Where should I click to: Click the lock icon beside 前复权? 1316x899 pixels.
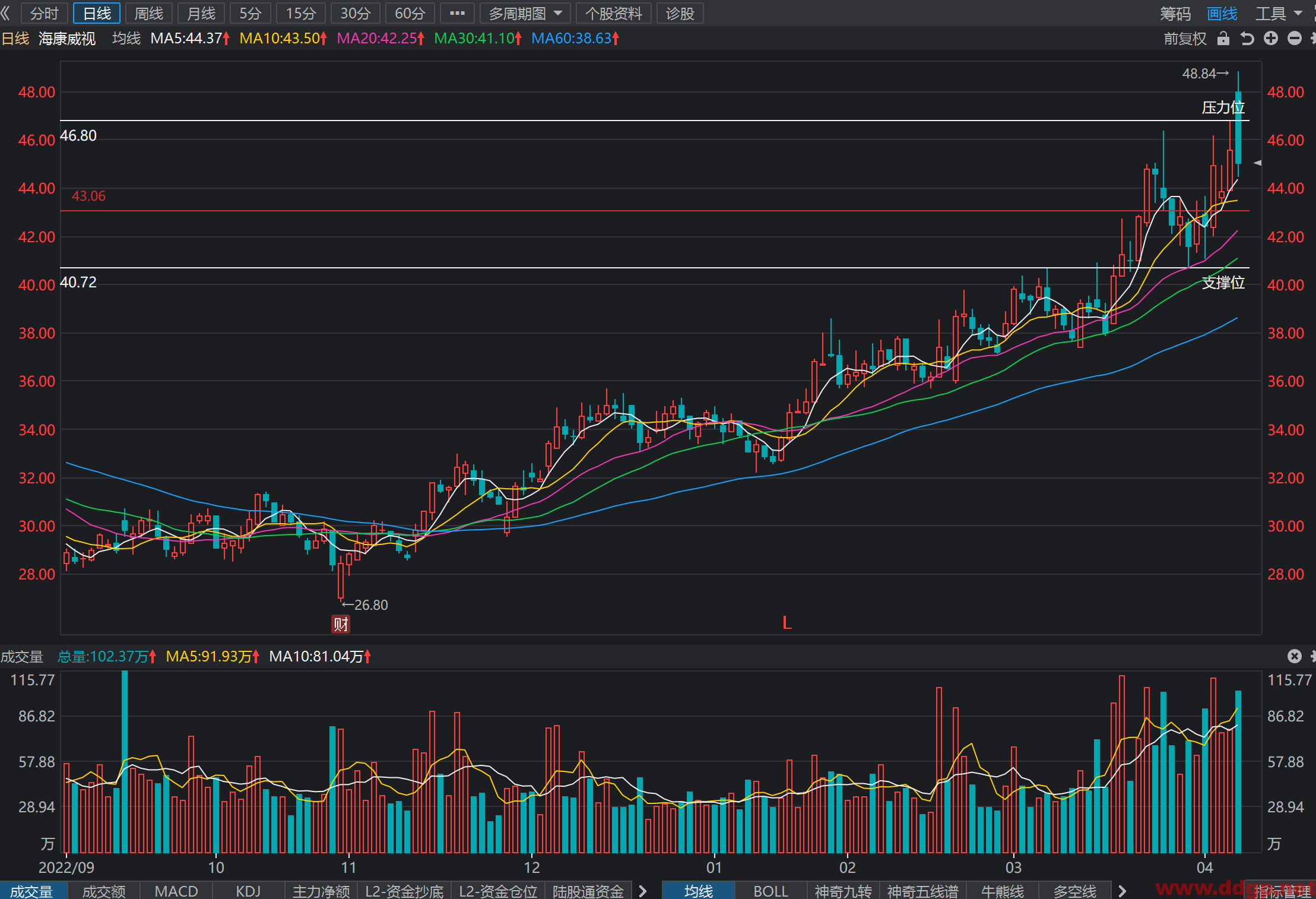point(1223,39)
